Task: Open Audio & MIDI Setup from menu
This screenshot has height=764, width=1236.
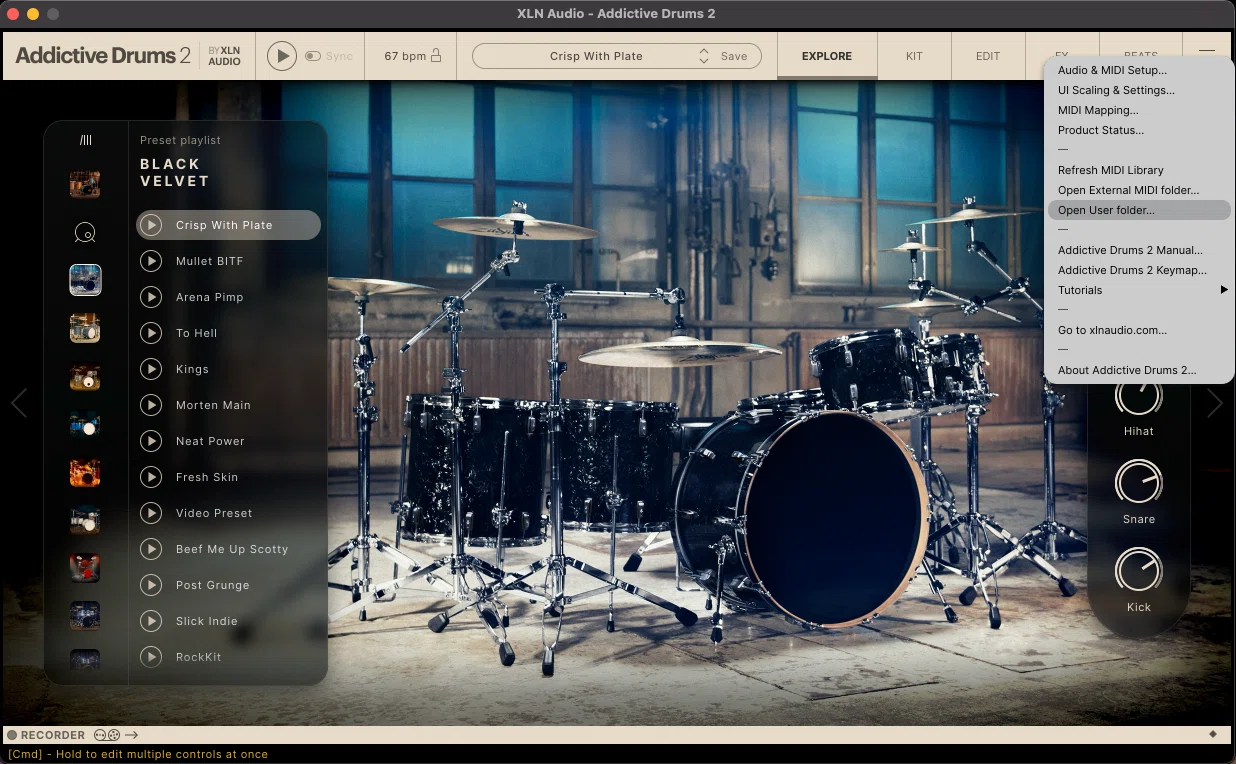Action: pos(1138,70)
